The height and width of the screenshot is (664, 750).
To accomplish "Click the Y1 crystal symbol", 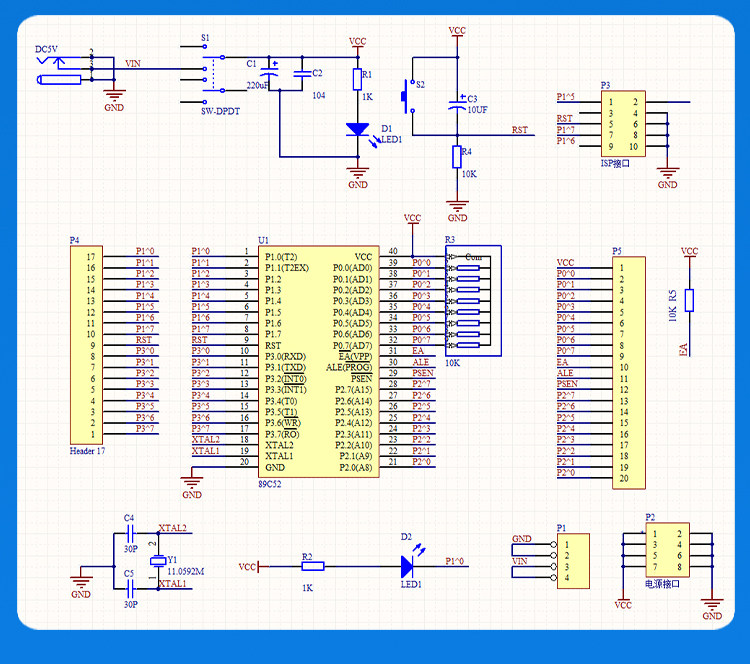I will click(158, 561).
